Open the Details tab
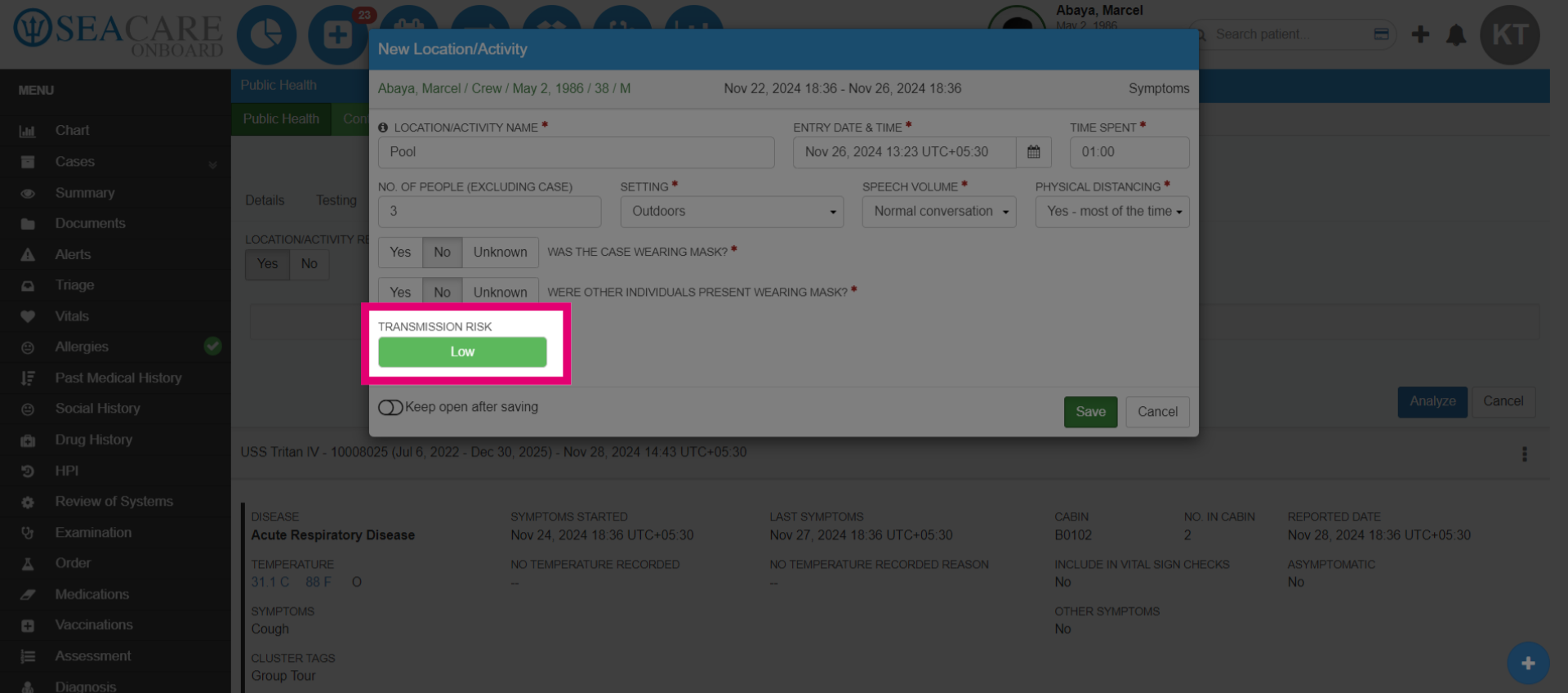This screenshot has width=1568, height=693. point(265,201)
